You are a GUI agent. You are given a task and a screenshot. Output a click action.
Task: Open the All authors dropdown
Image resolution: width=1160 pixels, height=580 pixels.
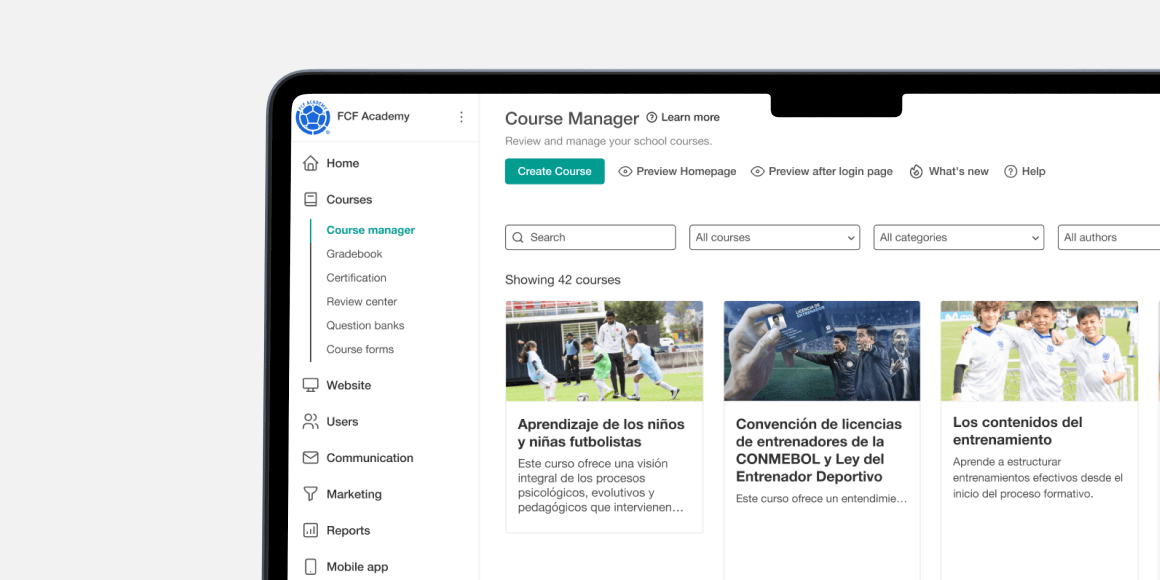point(1109,237)
